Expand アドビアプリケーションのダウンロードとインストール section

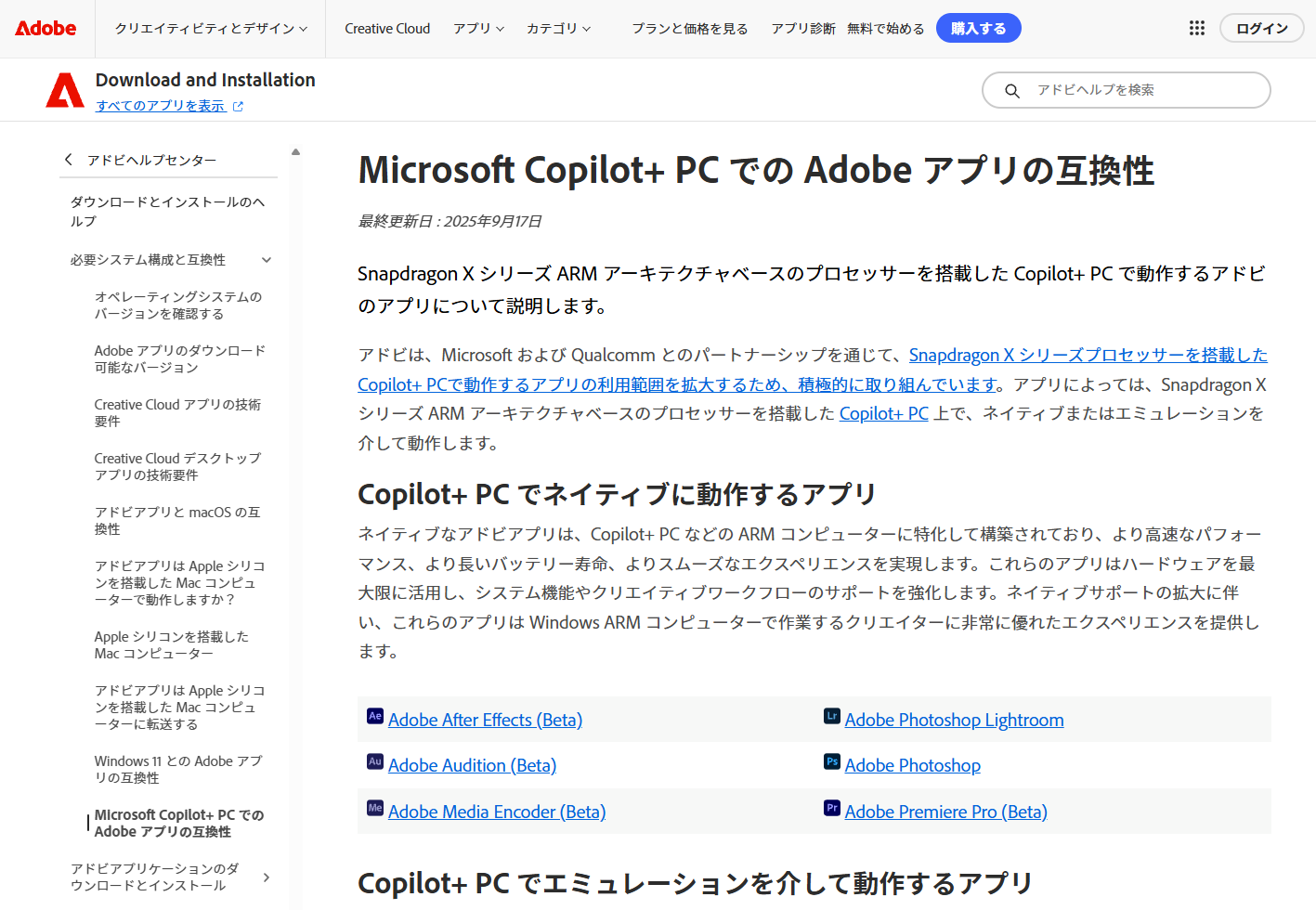point(267,877)
